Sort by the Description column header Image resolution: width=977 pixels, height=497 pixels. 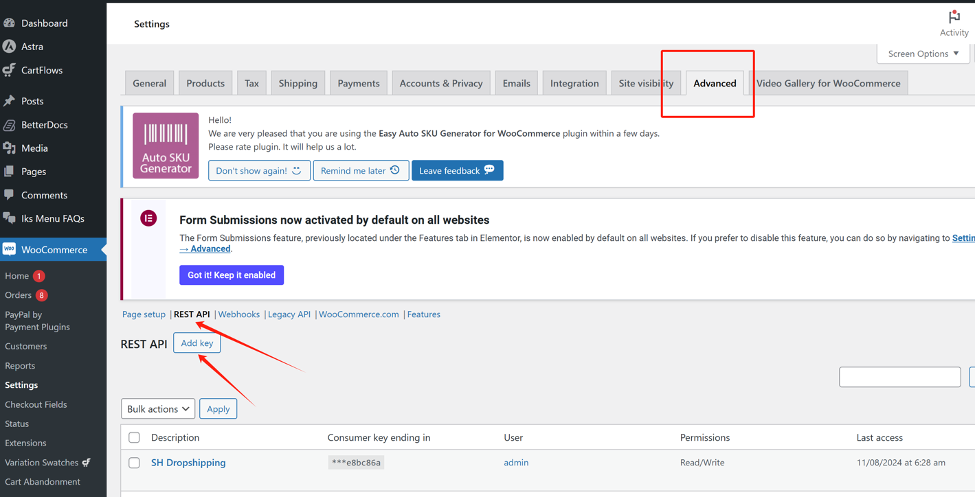(x=175, y=438)
